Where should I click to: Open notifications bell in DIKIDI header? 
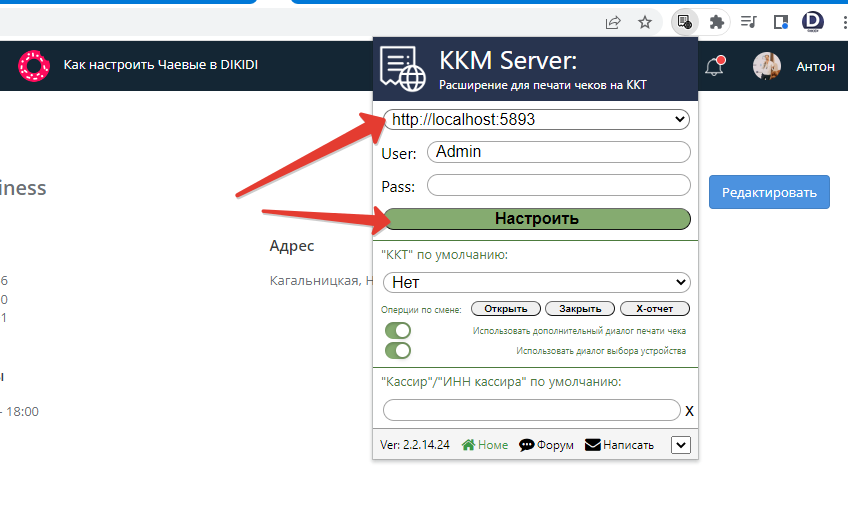pyautogui.click(x=715, y=66)
